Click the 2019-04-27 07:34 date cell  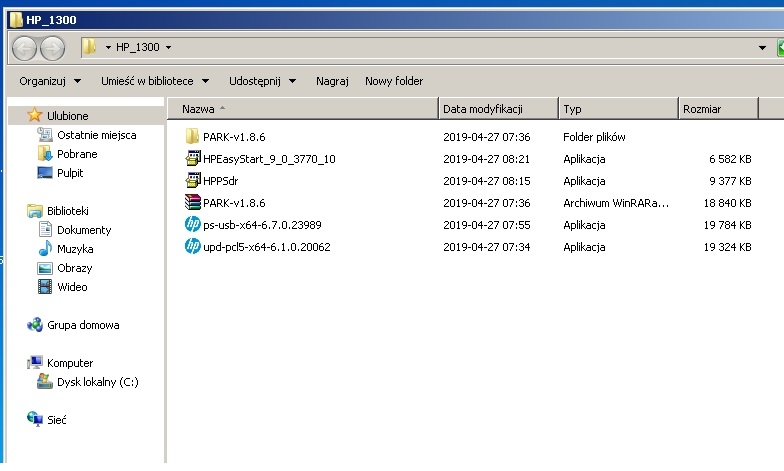pyautogui.click(x=486, y=247)
